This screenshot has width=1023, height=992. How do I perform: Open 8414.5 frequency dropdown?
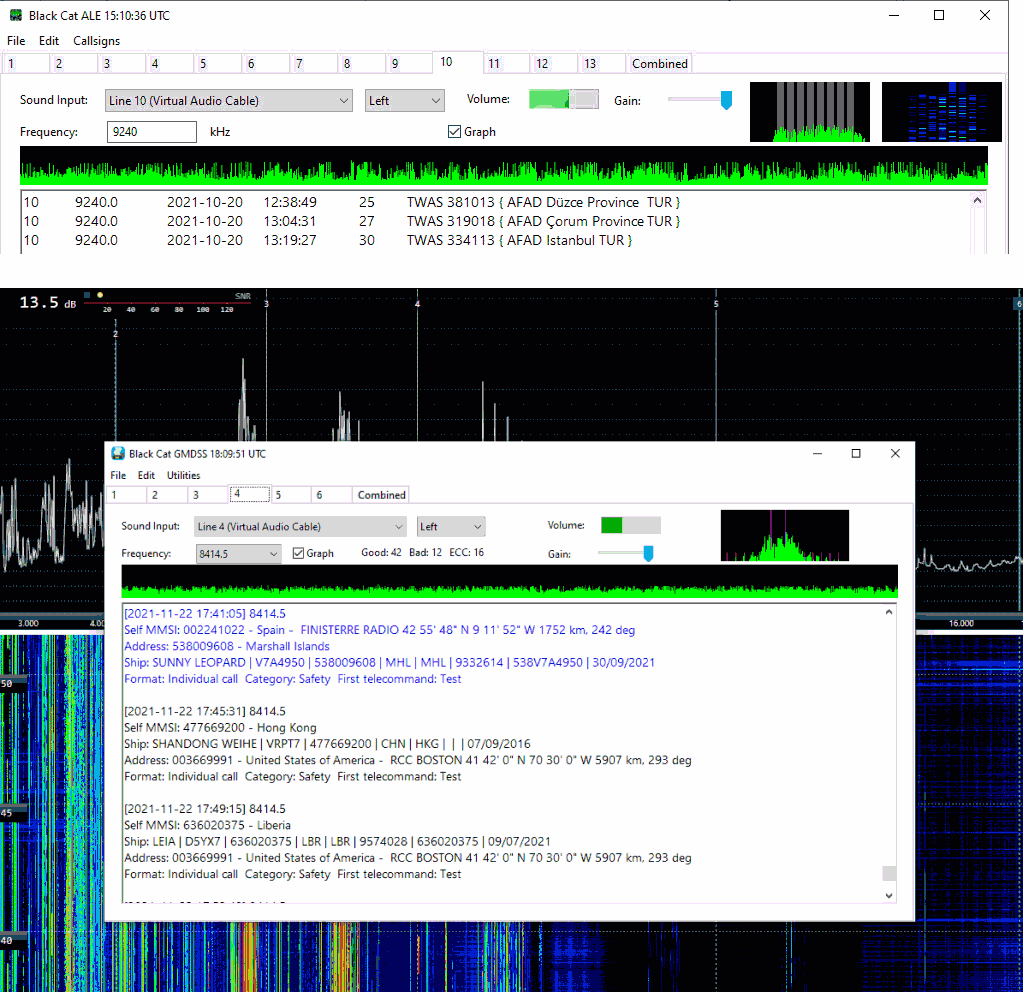(238, 554)
